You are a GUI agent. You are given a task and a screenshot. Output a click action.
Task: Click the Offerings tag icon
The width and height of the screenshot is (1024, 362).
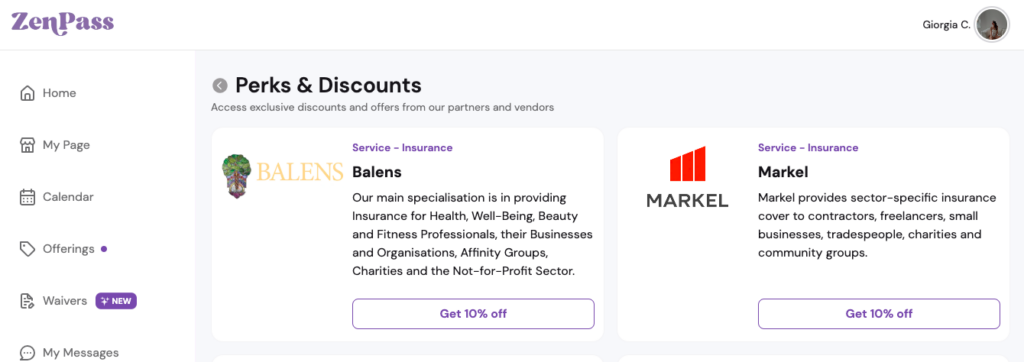coord(27,249)
